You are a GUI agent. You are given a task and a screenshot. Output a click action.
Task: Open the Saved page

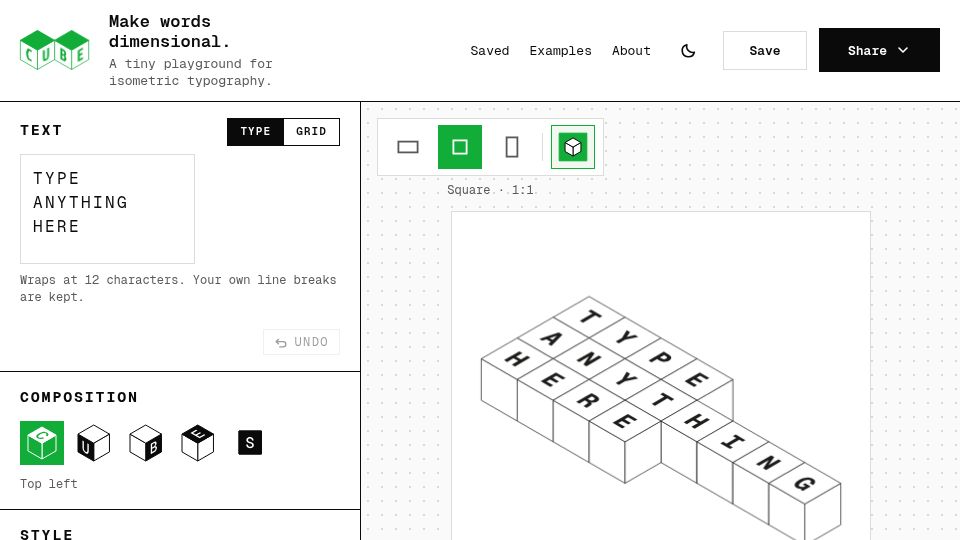(490, 51)
